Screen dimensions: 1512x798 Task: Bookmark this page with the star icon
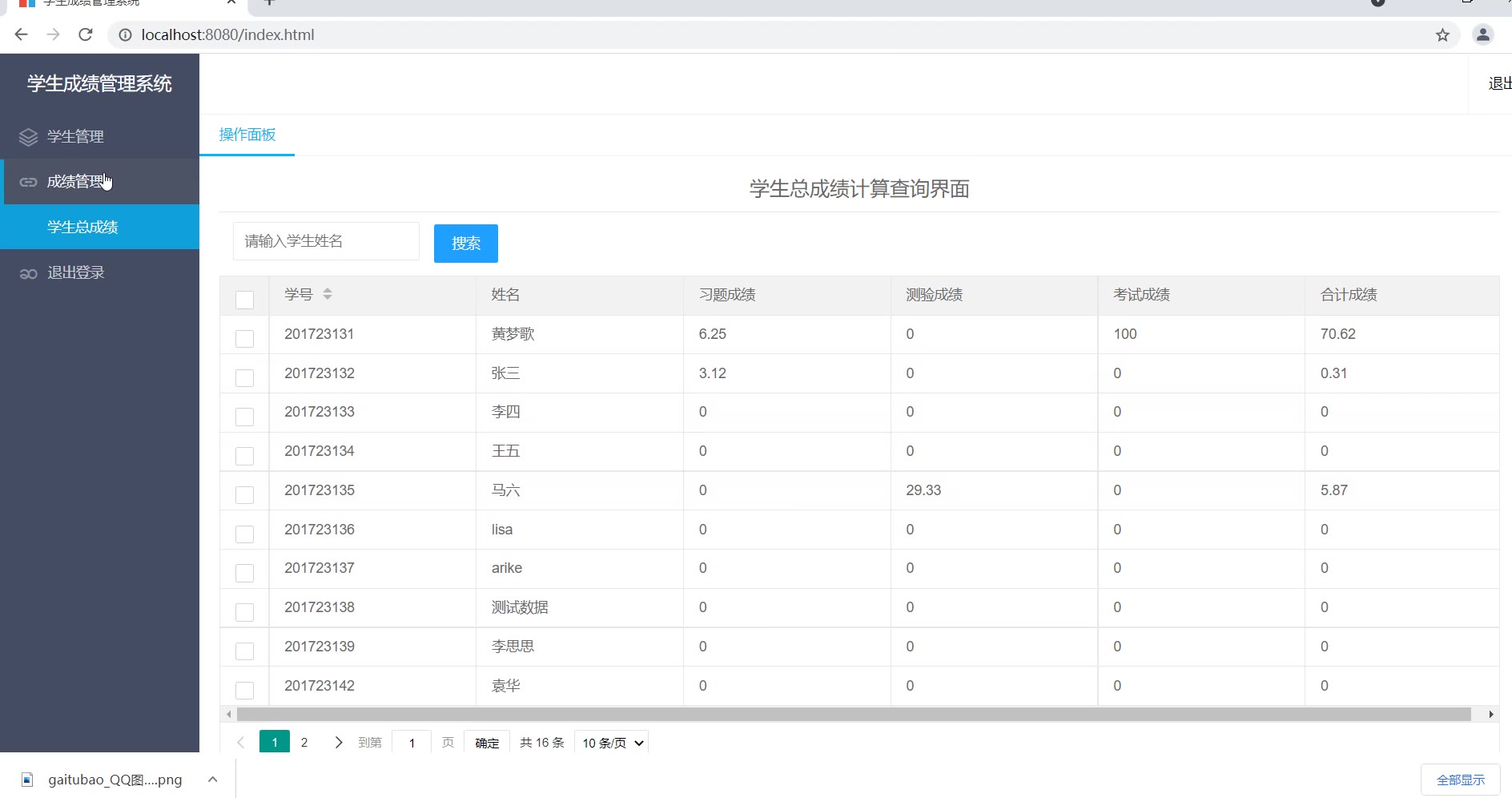point(1442,34)
